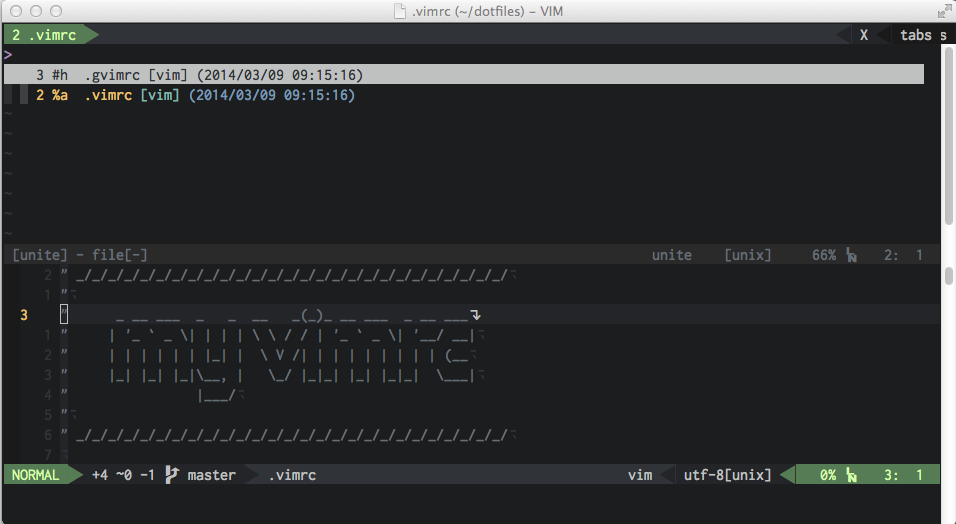Click '[unix]' in the unite statusline
The width and height of the screenshot is (956, 524).
pos(747,255)
